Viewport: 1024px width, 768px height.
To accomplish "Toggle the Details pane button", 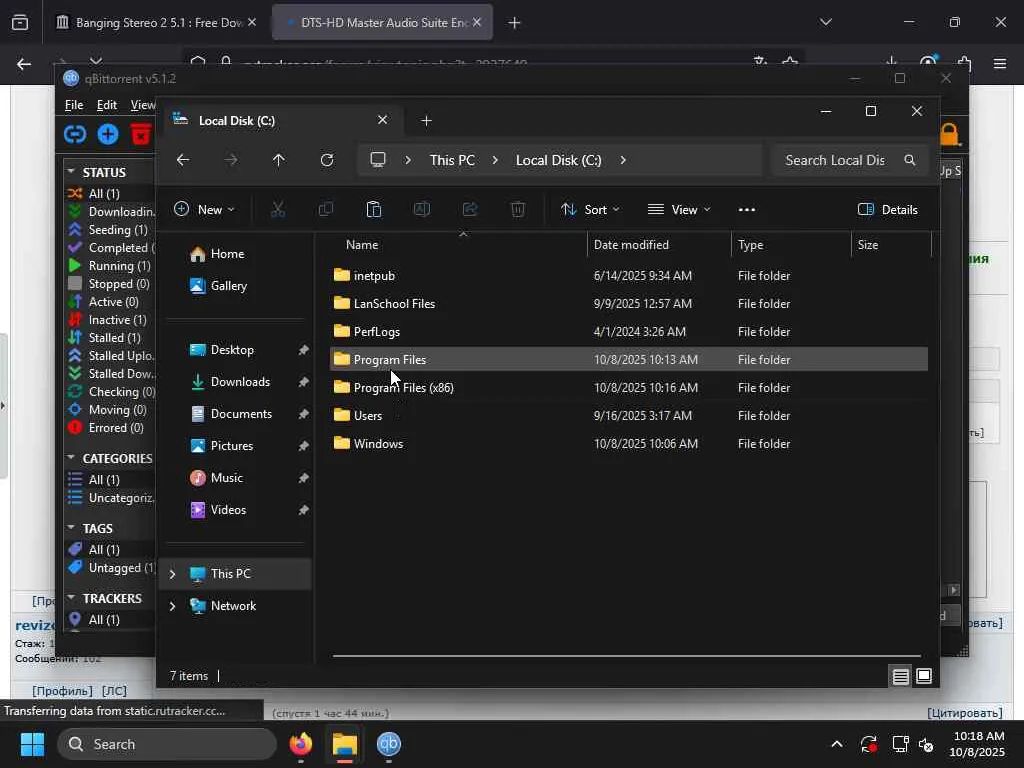I will coord(888,210).
